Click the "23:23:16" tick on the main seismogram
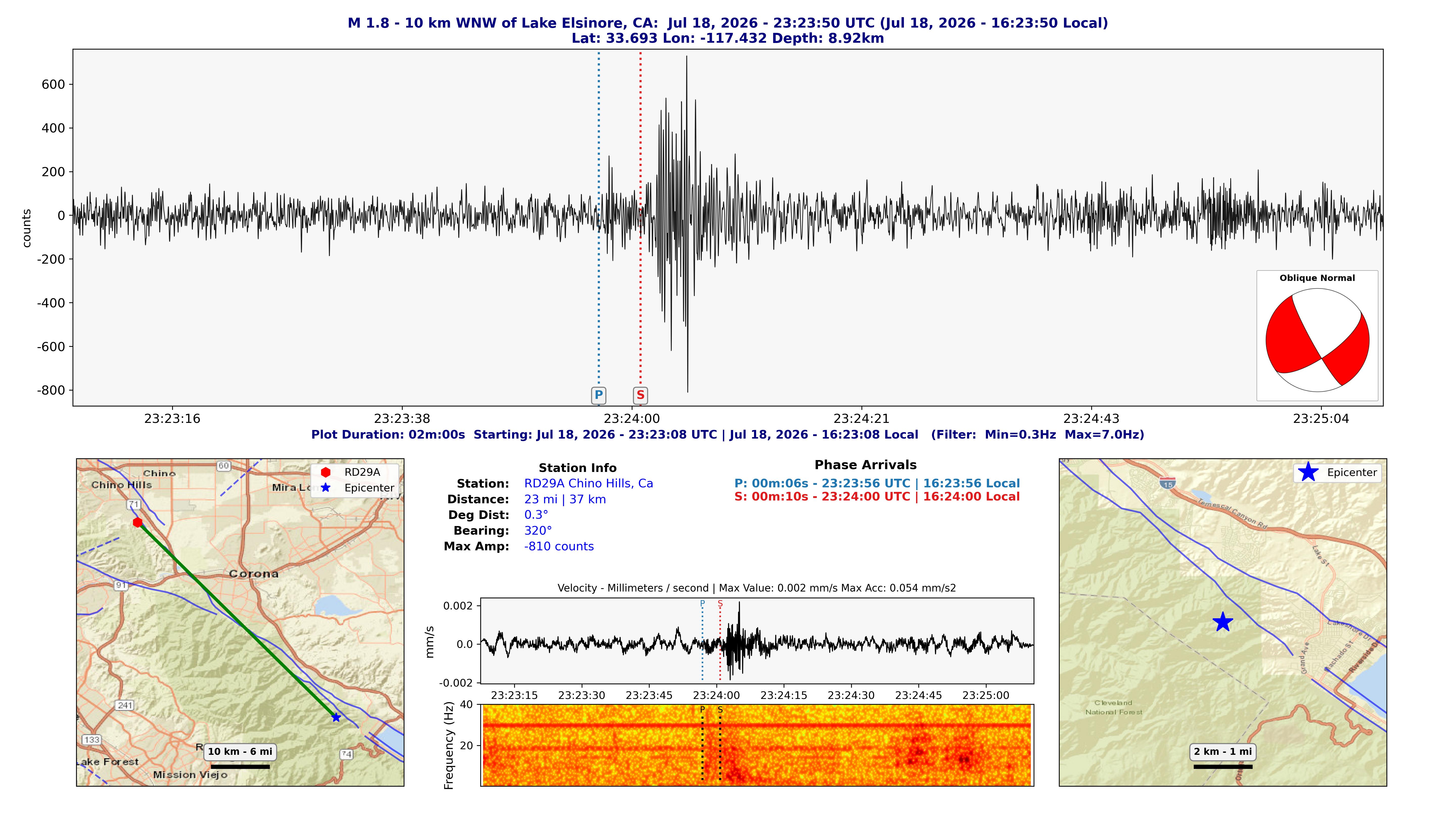This screenshot has width=1456, height=819. point(172,419)
